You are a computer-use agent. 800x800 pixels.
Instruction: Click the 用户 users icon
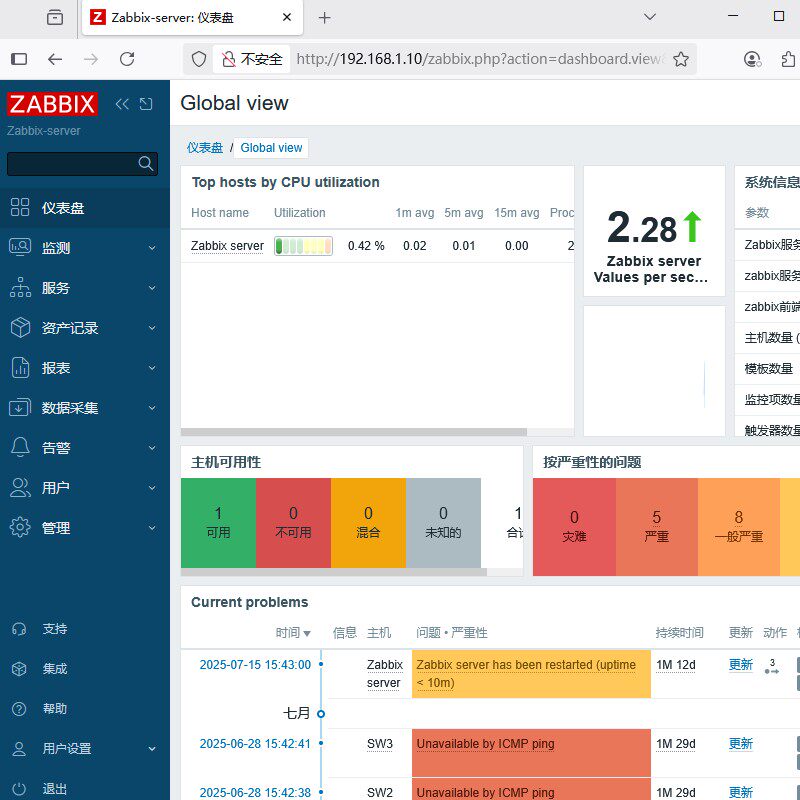pyautogui.click(x=20, y=487)
